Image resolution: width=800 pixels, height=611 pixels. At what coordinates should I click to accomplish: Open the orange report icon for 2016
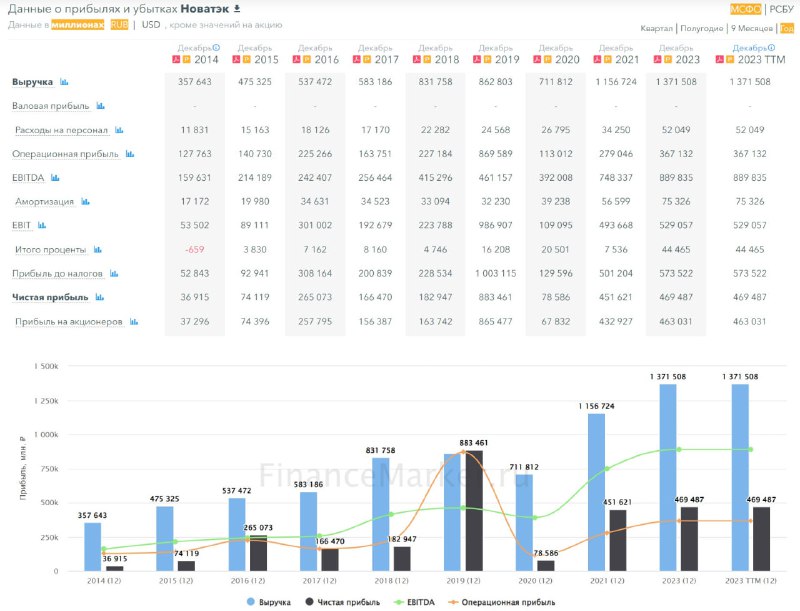[x=307, y=60]
